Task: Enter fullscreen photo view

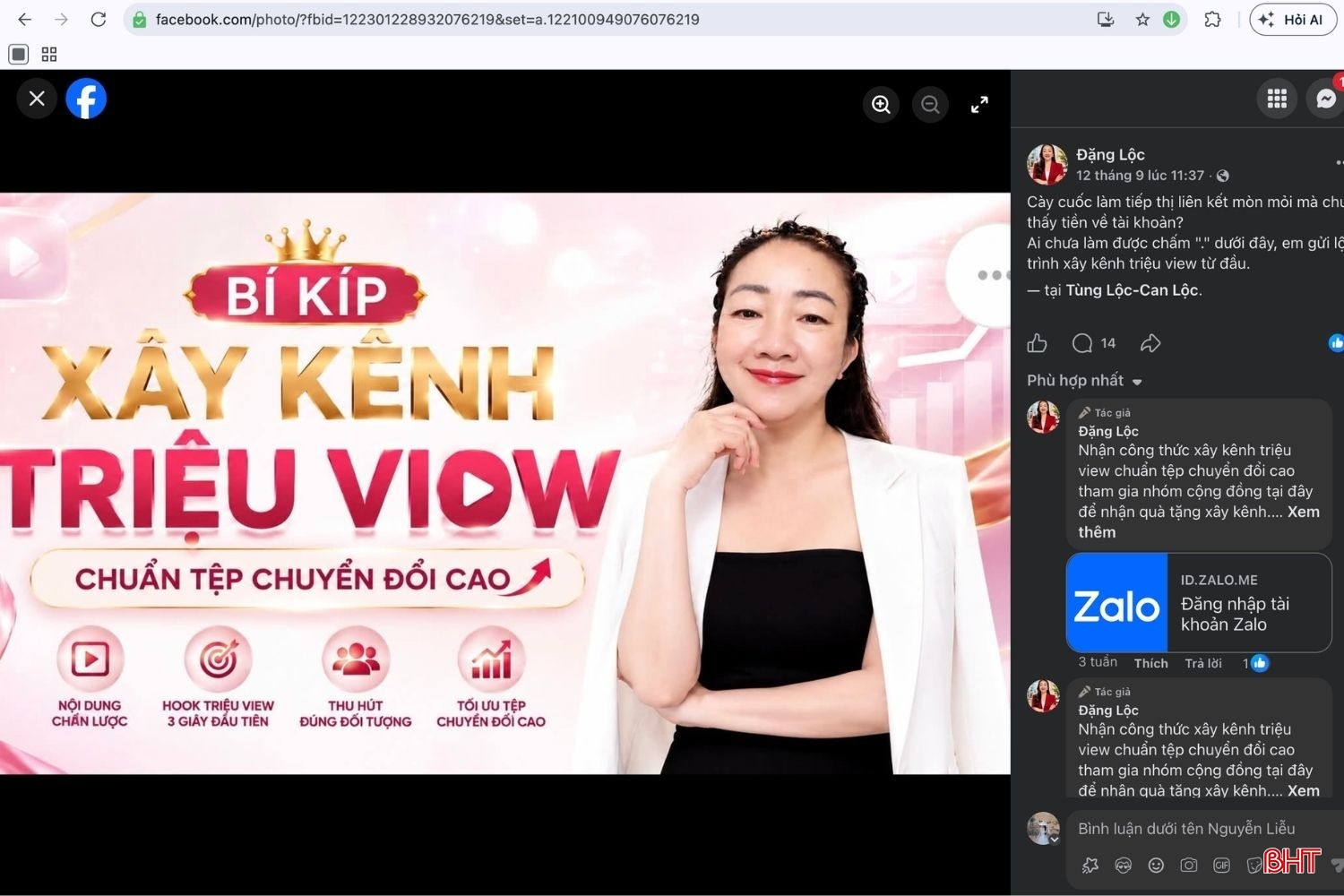Action: point(979,105)
